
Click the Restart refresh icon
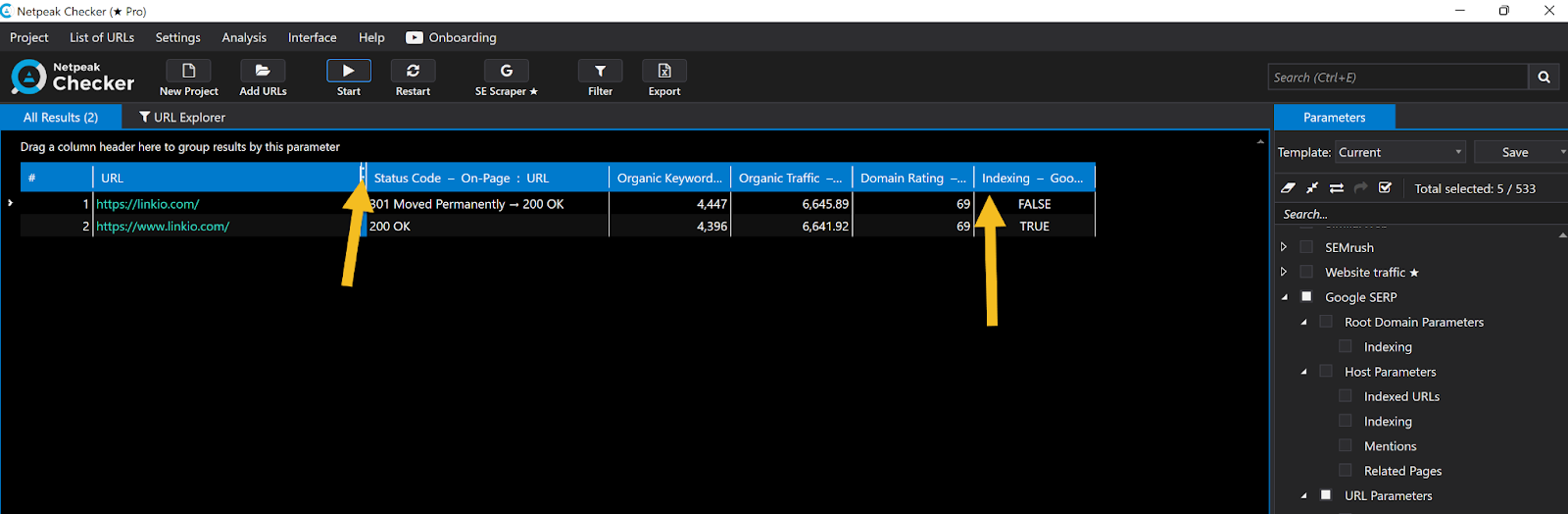tap(413, 71)
